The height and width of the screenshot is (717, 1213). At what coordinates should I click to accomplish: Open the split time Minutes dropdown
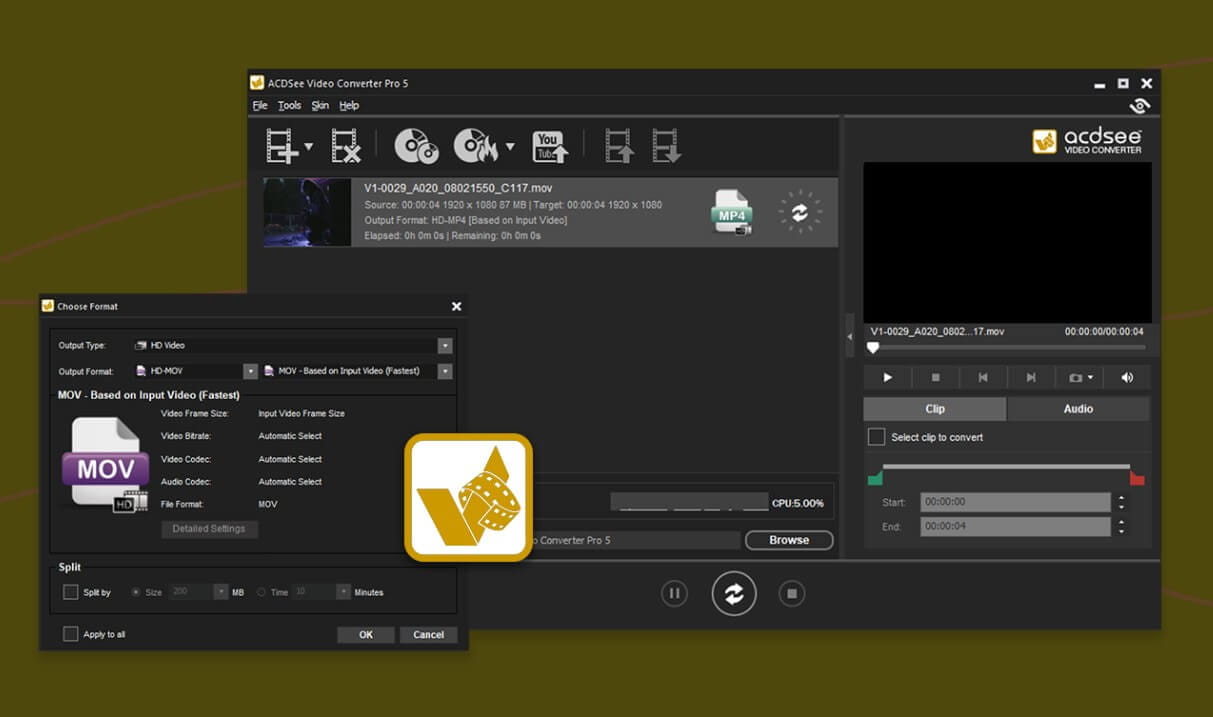pyautogui.click(x=344, y=592)
